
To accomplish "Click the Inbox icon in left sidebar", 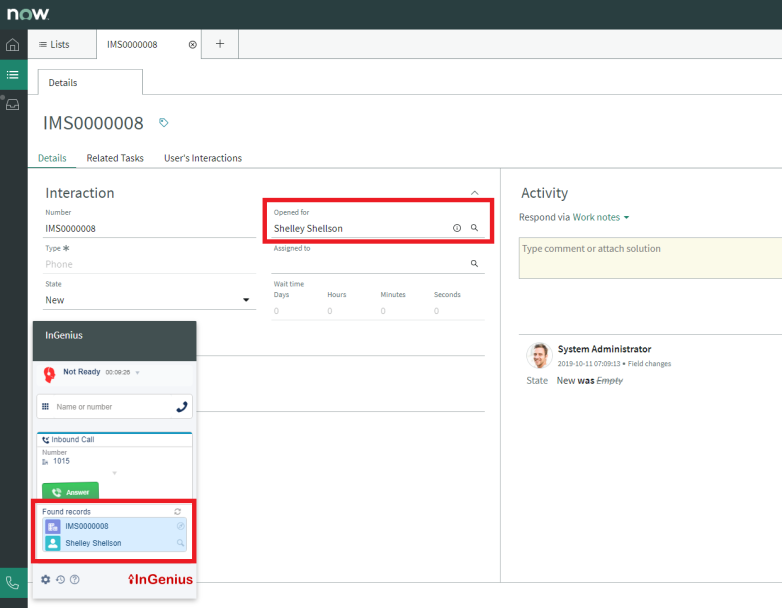I will click(12, 104).
